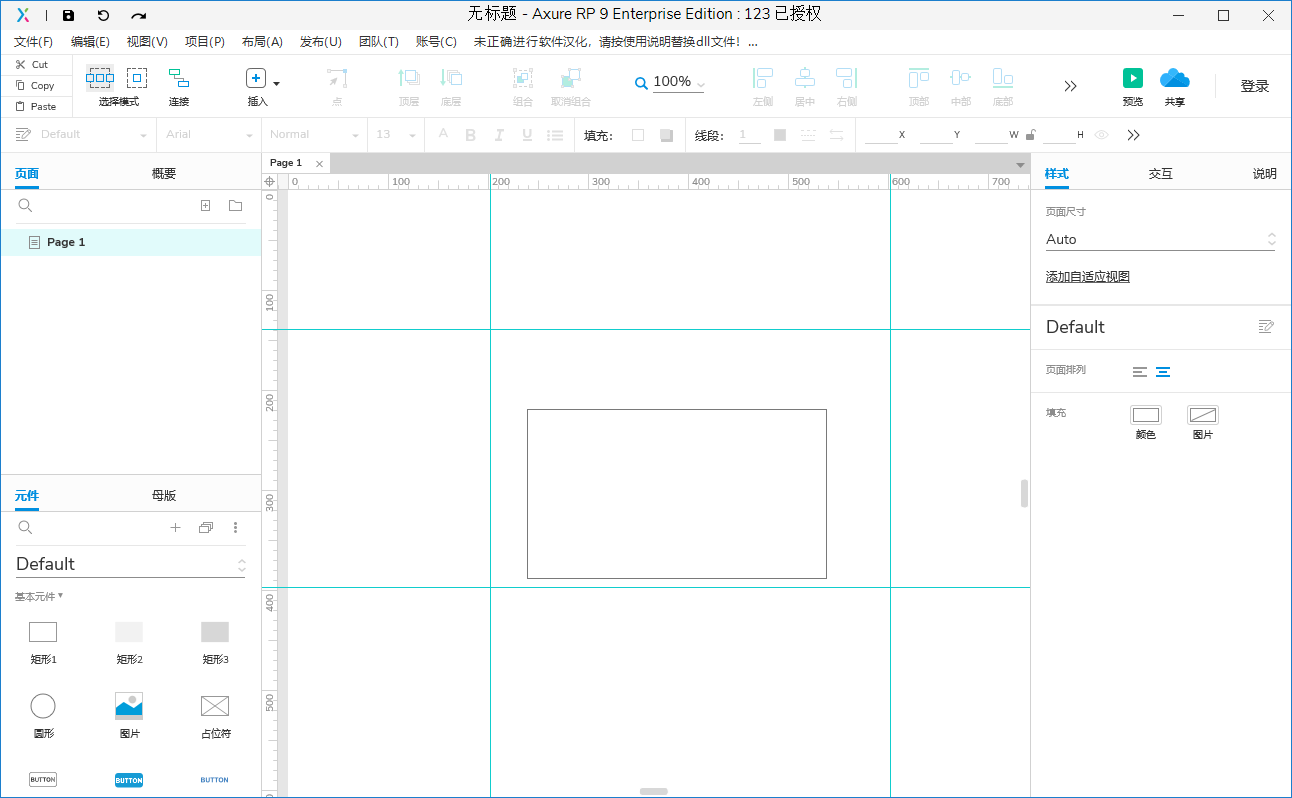The width and height of the screenshot is (1292, 798).
Task: Open the 编辑(E) menu
Action: point(90,42)
